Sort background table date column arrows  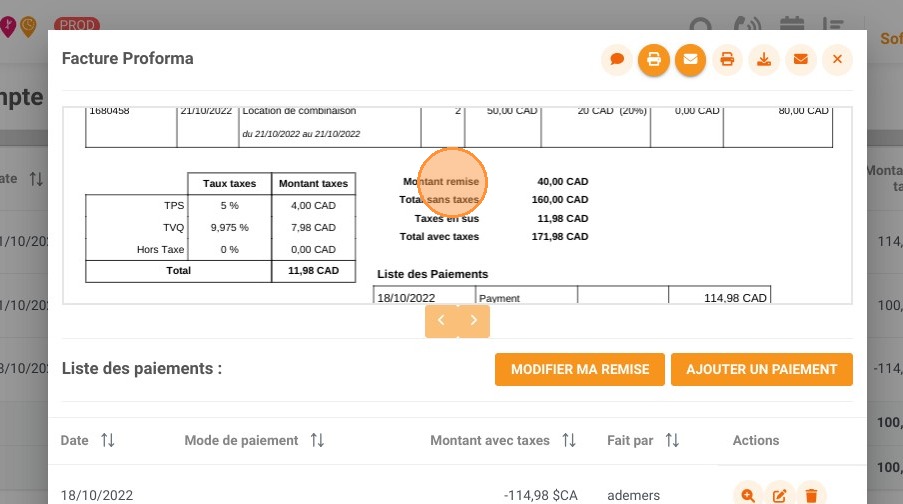tap(36, 179)
